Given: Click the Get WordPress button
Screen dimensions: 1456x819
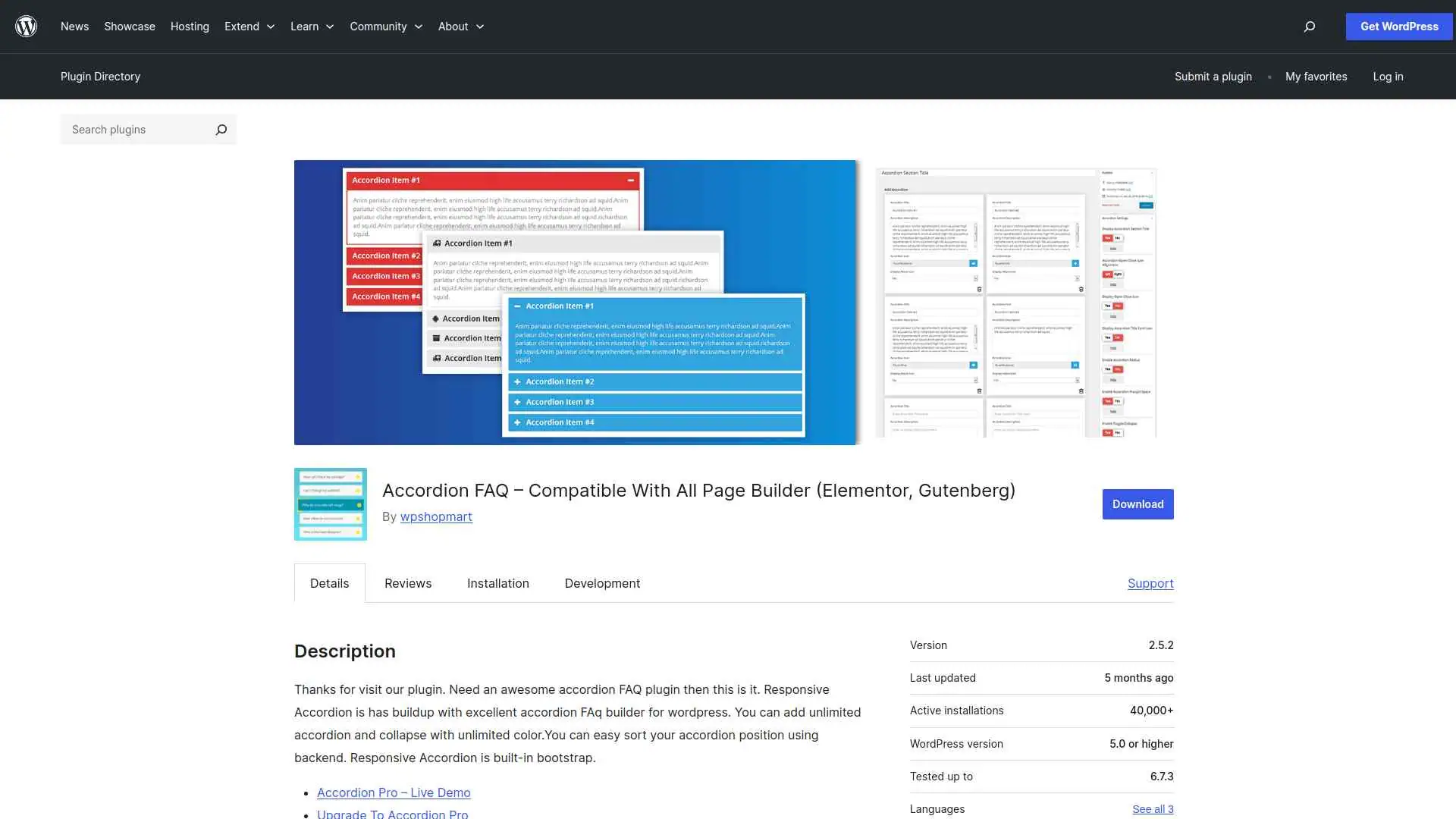Looking at the screenshot, I should tap(1398, 26).
